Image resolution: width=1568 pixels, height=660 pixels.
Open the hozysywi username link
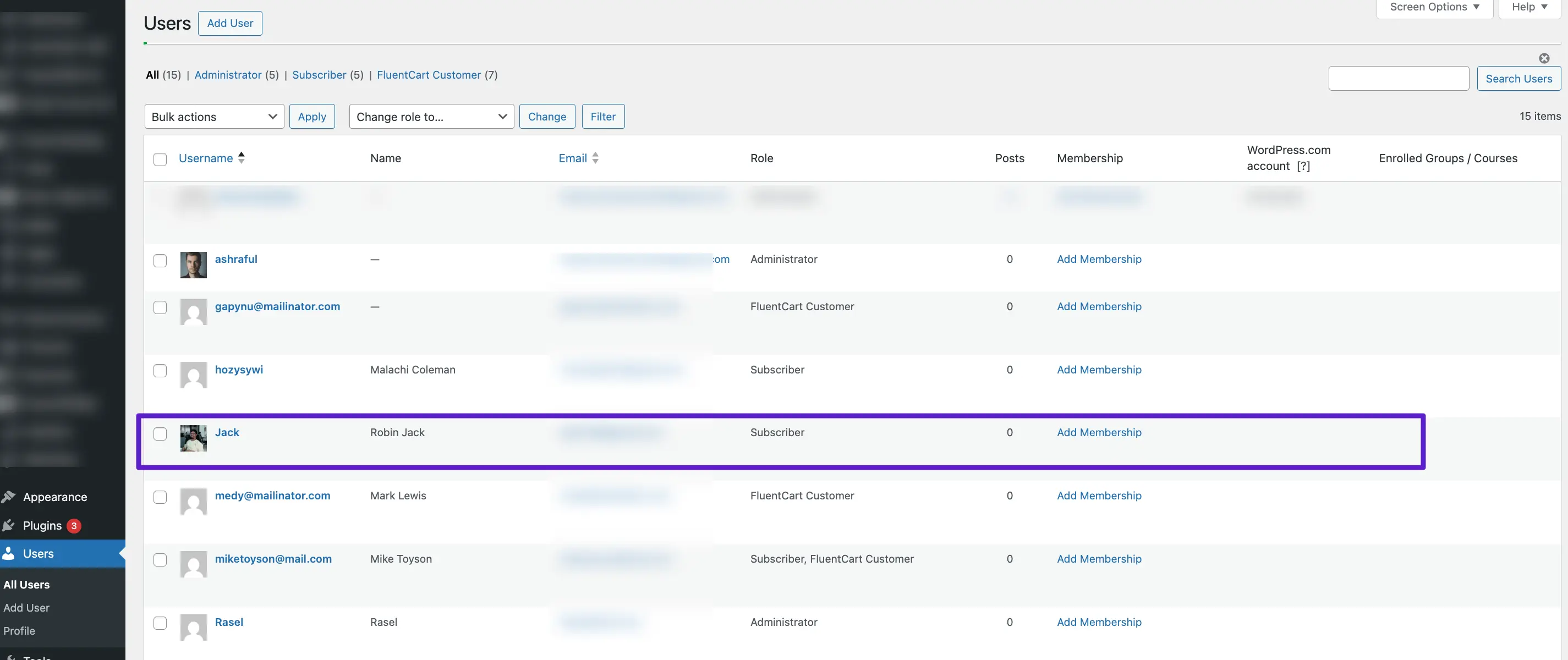(x=239, y=370)
